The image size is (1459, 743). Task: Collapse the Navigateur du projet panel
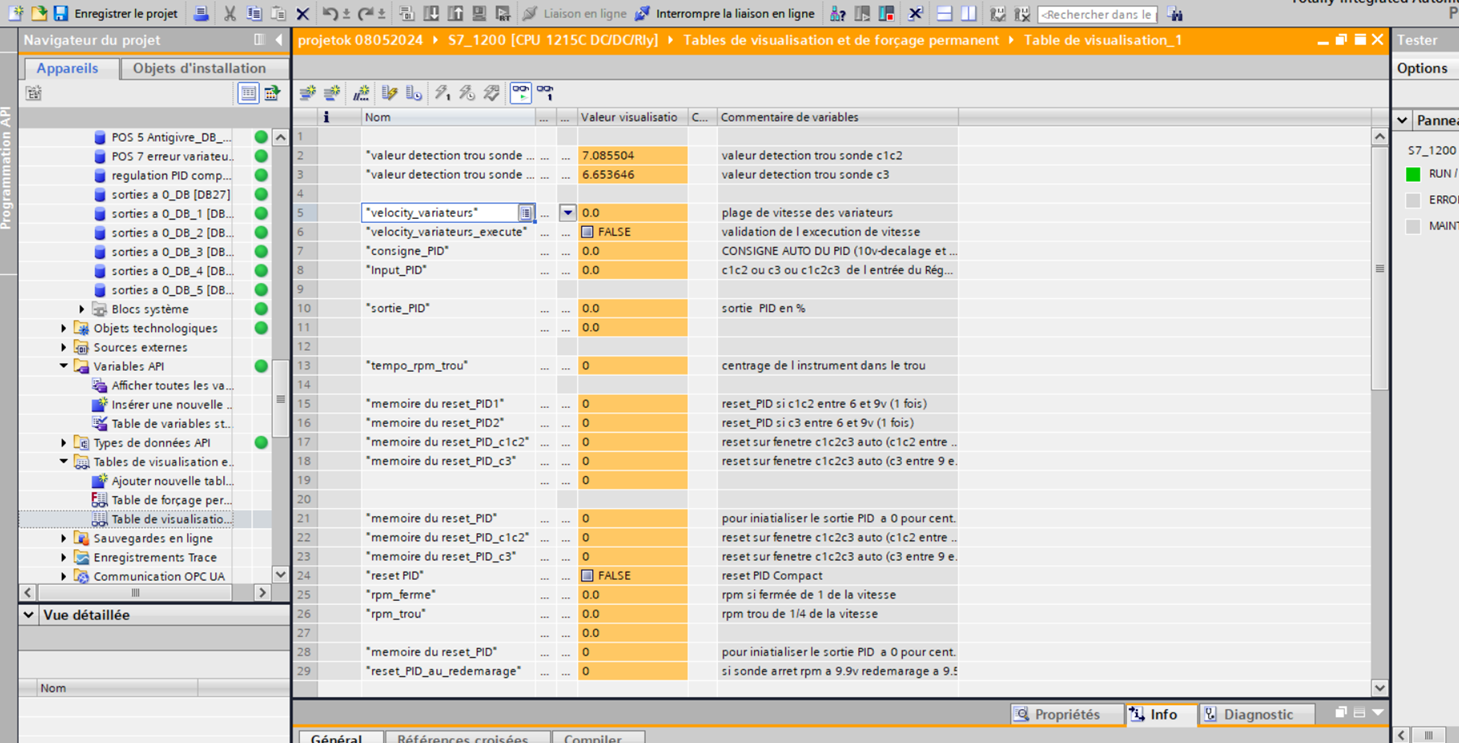pos(279,40)
